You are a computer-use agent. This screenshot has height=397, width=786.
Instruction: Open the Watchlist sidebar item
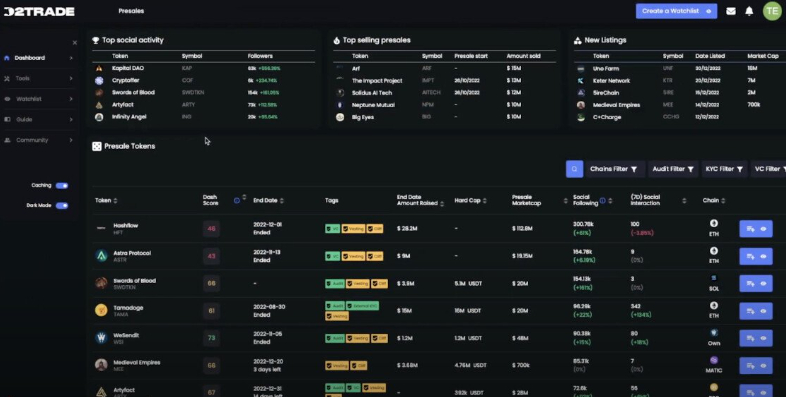[x=39, y=99]
